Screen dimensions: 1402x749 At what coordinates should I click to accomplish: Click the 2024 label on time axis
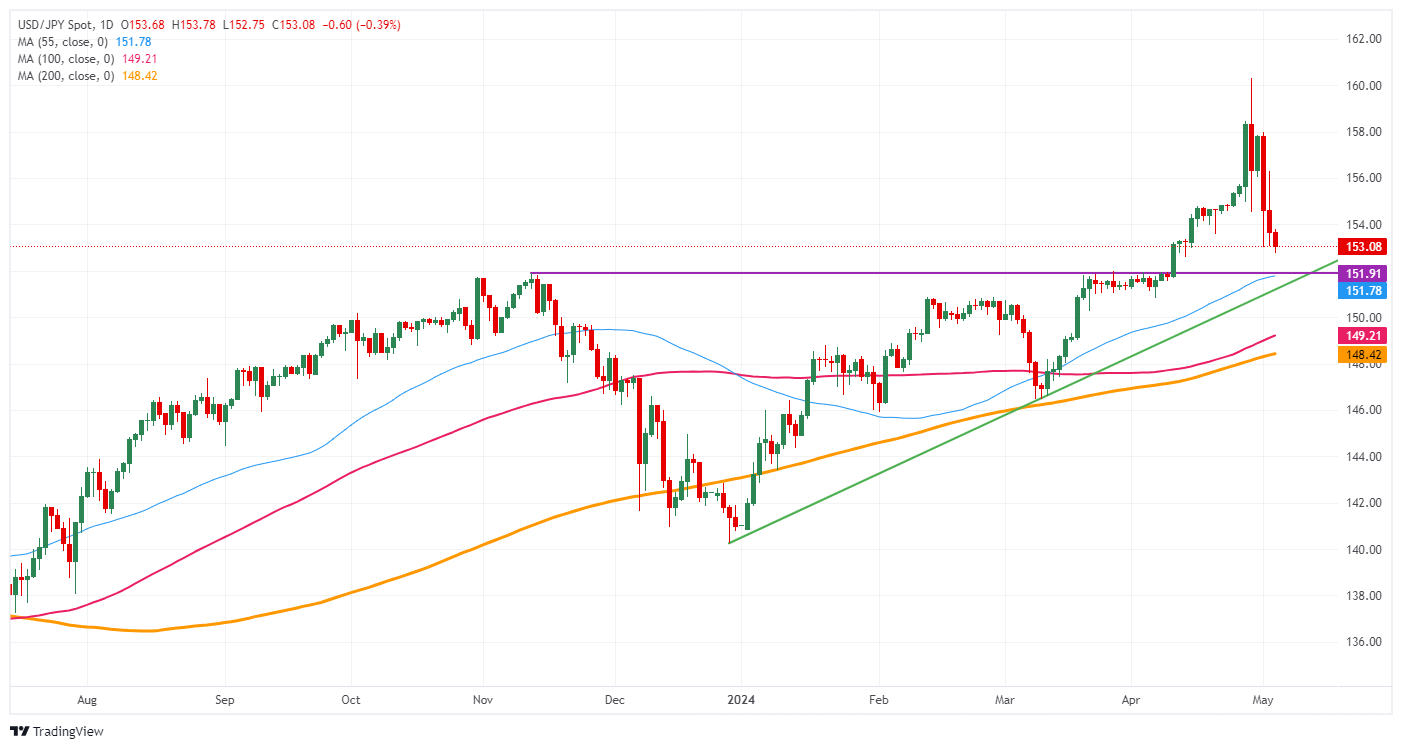click(741, 701)
